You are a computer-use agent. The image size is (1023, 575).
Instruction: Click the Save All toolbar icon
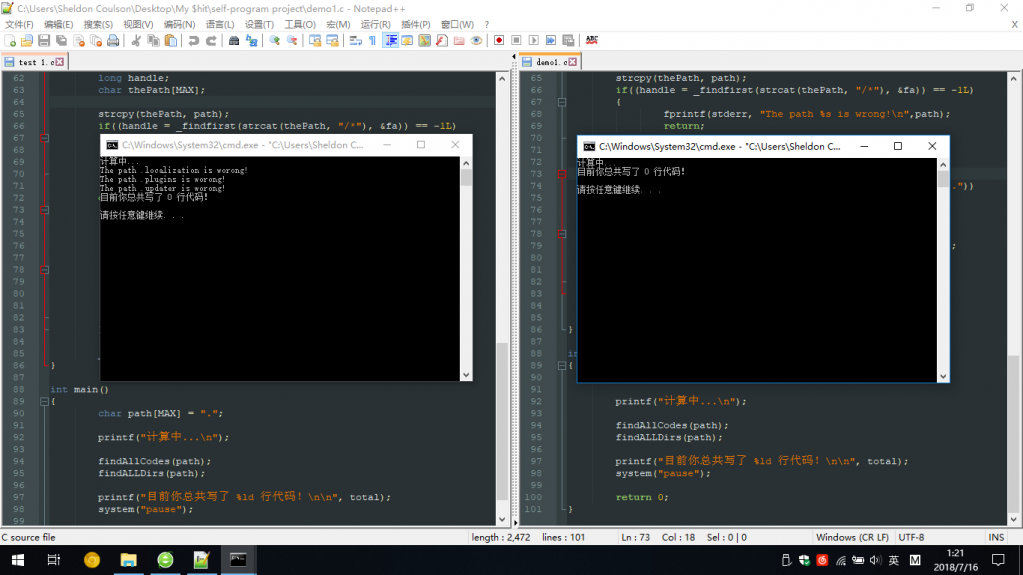tap(61, 40)
